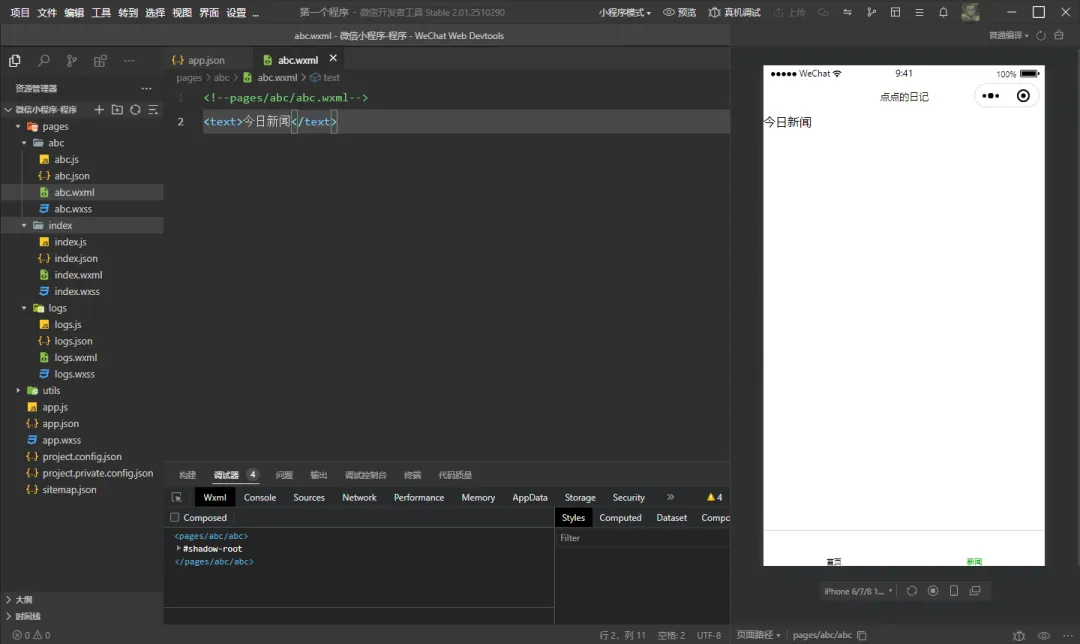
Task: Click the eye icon in status bar
Action: [1044, 635]
